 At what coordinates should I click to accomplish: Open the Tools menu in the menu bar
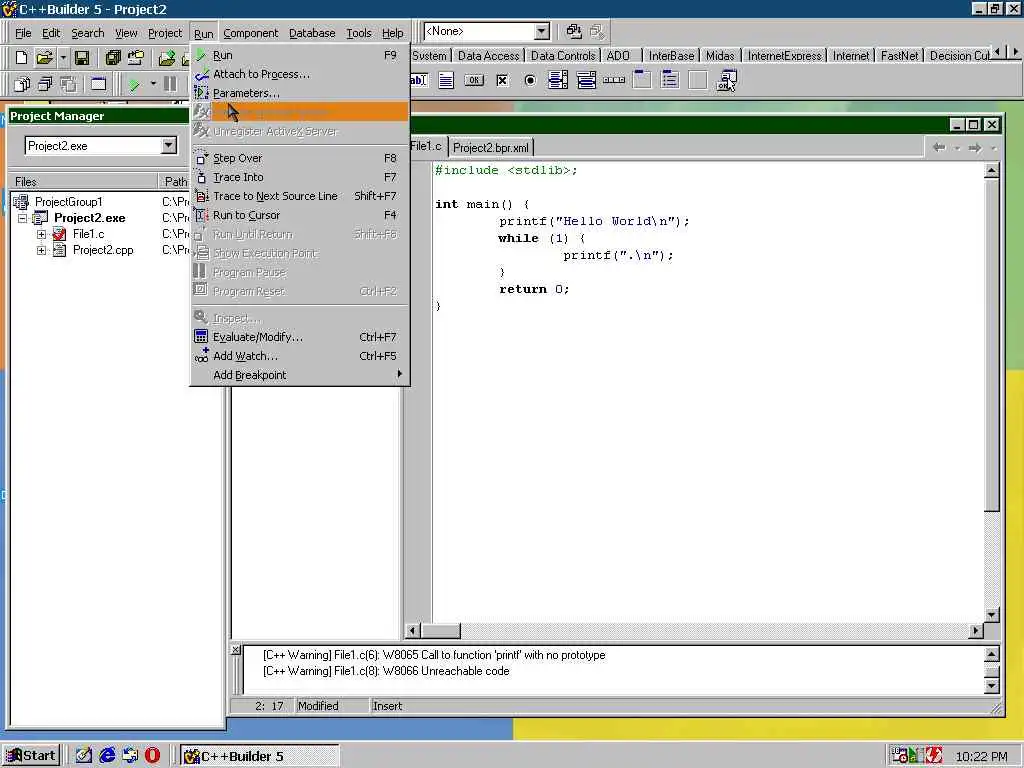tap(359, 33)
